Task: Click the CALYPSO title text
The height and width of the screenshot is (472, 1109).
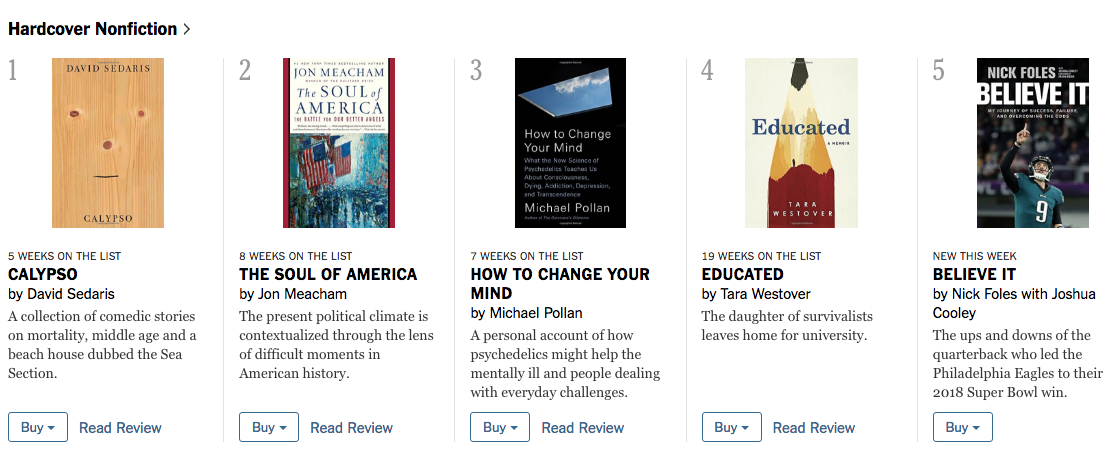Action: 43,274
